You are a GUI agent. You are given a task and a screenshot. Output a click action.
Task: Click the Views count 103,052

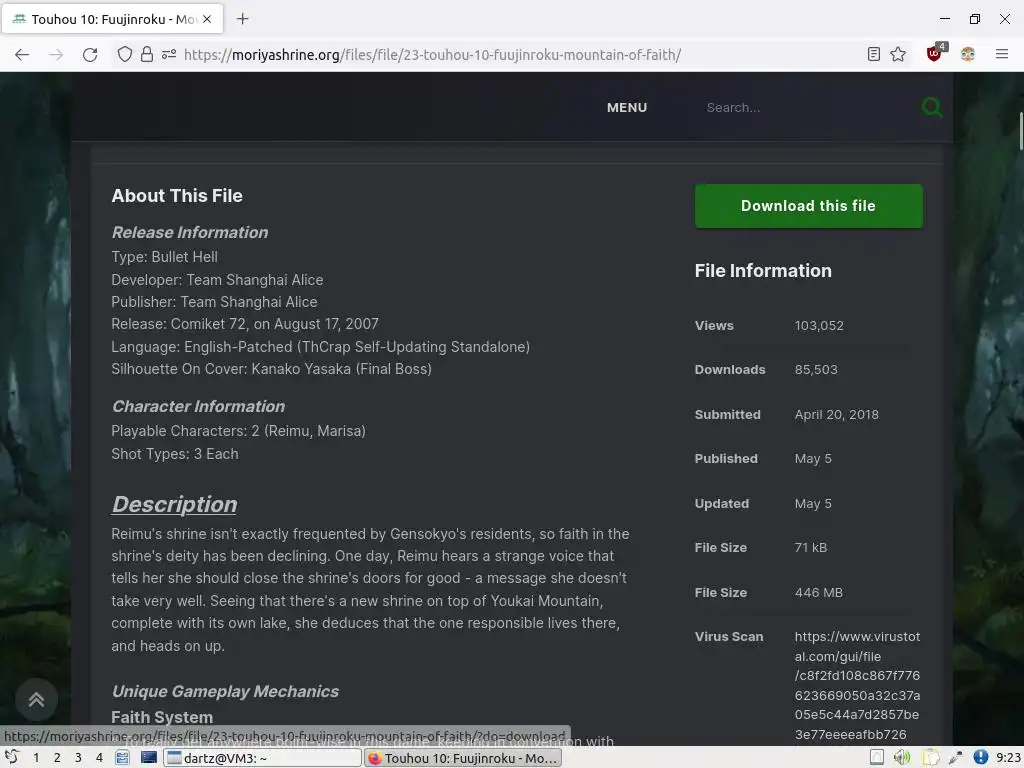[819, 325]
